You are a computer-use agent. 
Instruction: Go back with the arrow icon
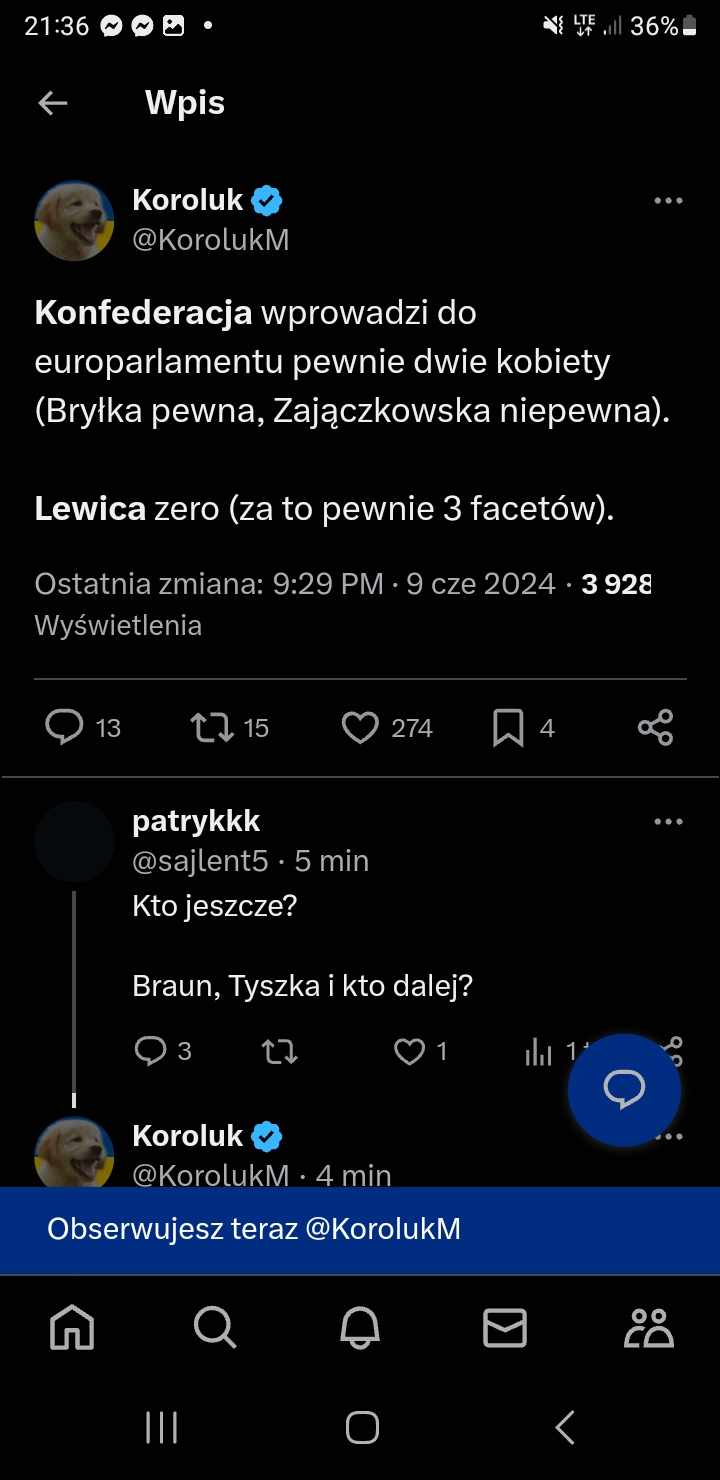(x=53, y=103)
